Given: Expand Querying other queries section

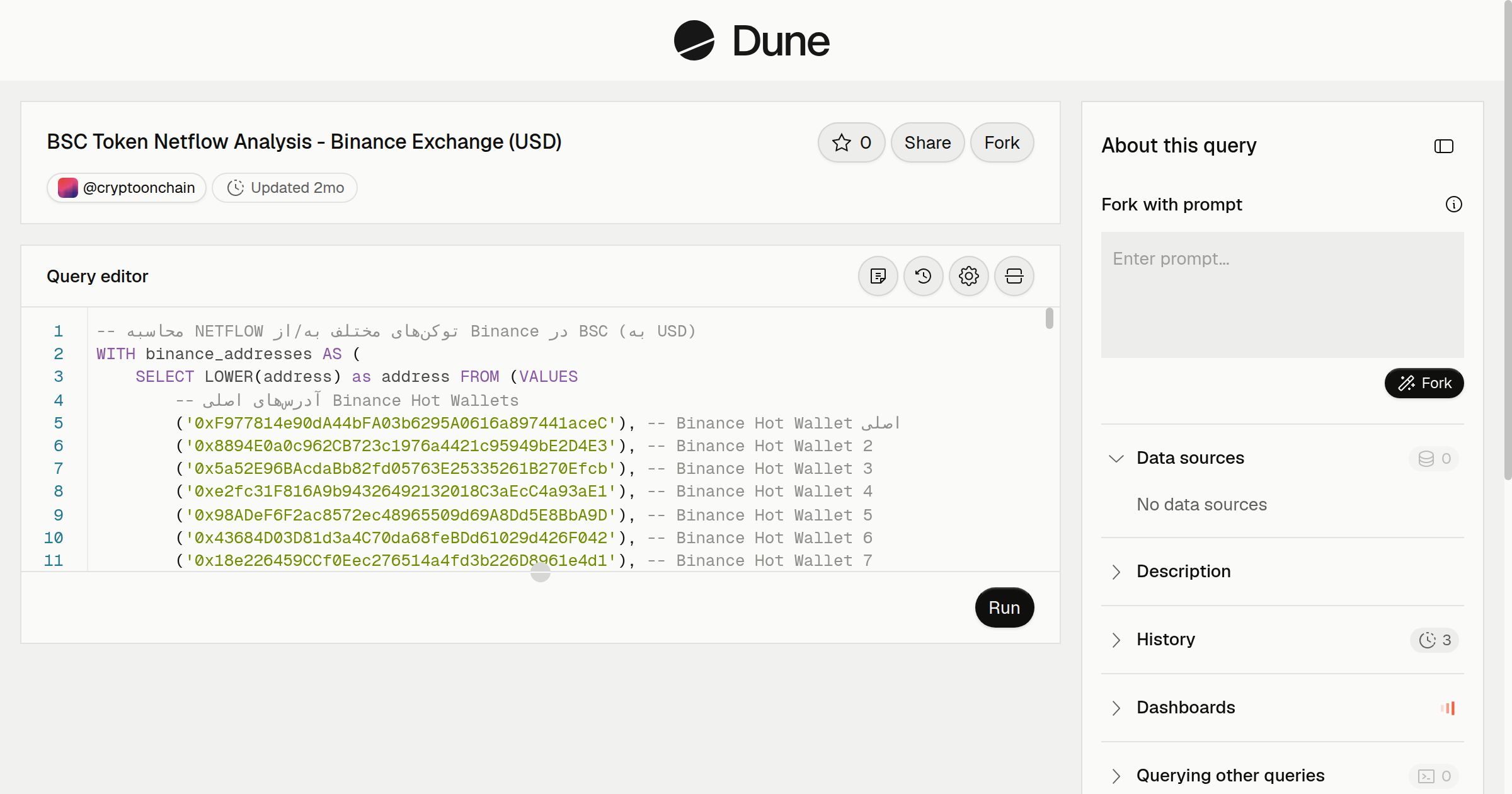Looking at the screenshot, I should tap(1116, 776).
